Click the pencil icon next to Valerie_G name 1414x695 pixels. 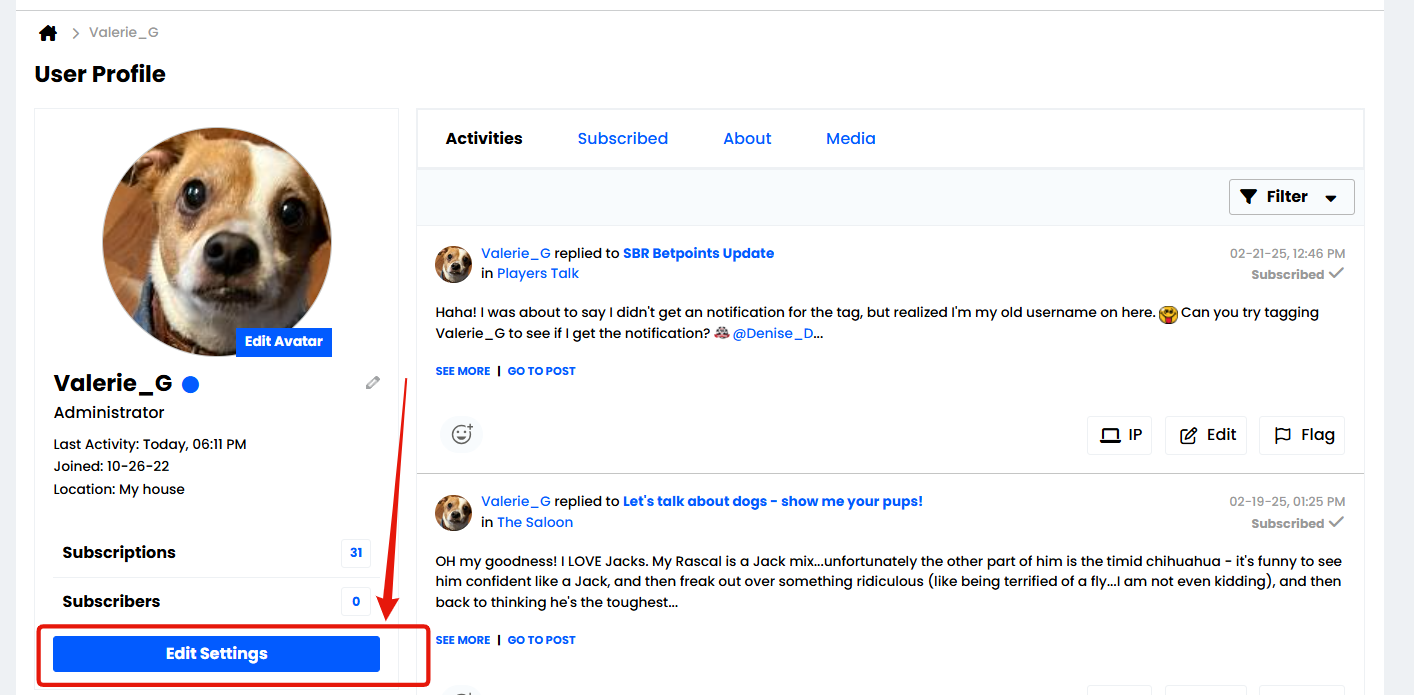pyautogui.click(x=373, y=382)
